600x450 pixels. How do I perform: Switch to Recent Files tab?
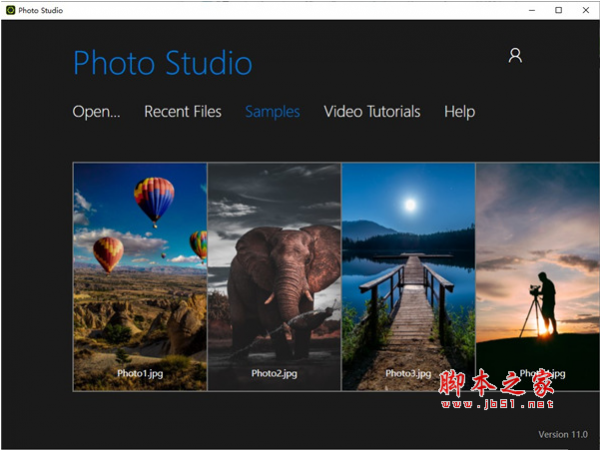coord(183,112)
